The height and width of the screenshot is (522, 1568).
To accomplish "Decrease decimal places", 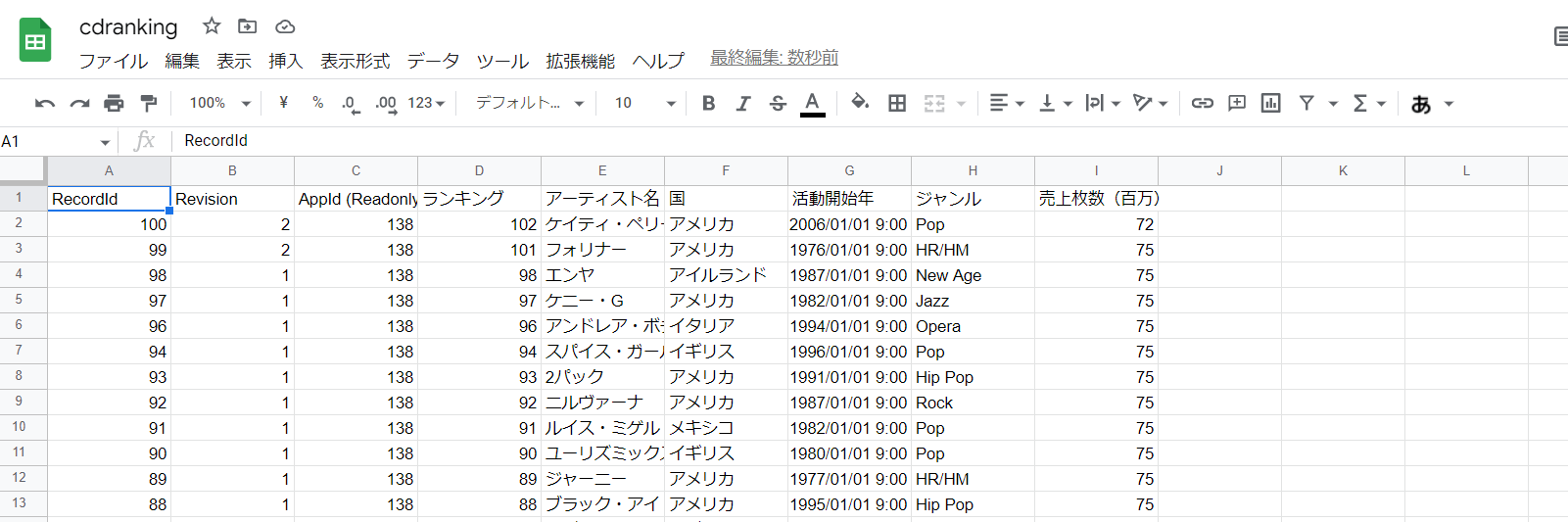I will click(x=351, y=104).
